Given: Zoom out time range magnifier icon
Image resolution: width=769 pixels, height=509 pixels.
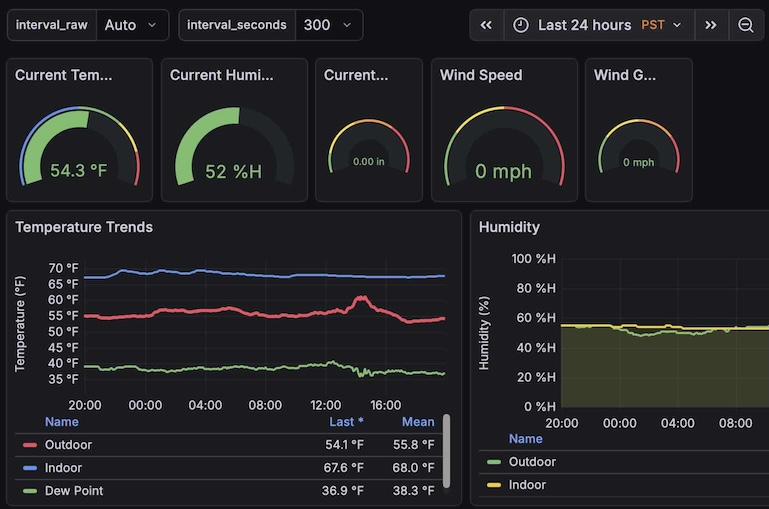Looking at the screenshot, I should pos(746,25).
